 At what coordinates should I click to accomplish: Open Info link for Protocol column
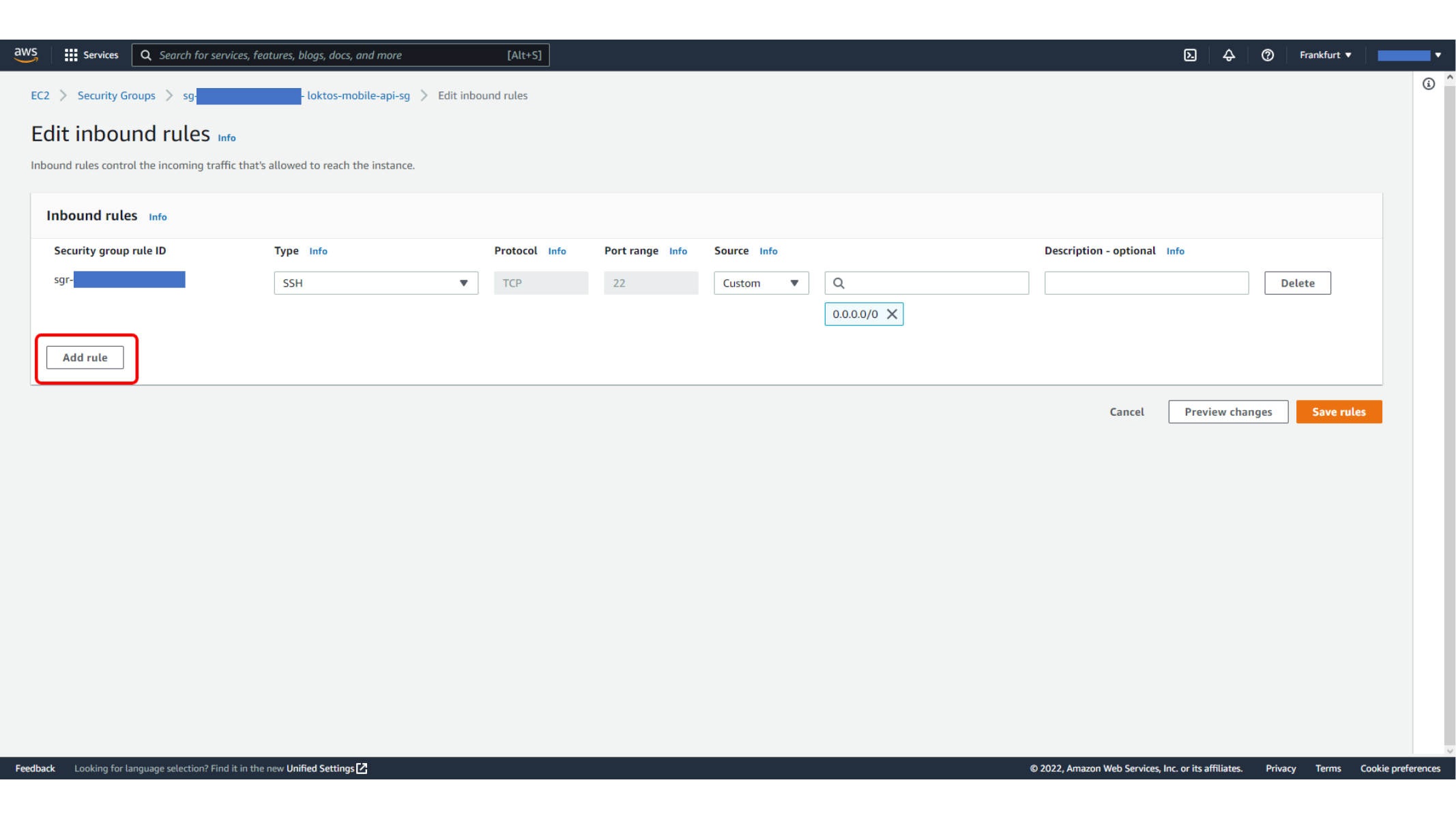click(557, 251)
